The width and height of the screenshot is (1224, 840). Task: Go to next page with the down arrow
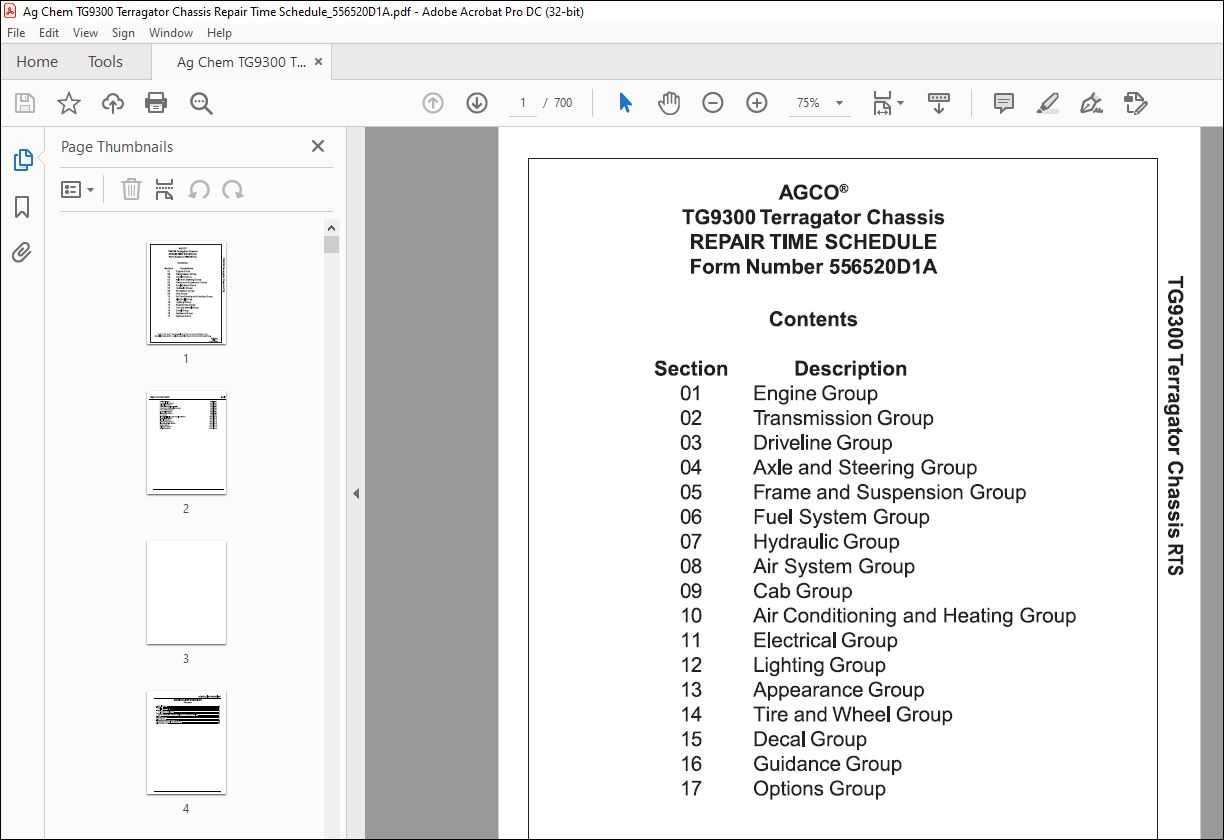(x=477, y=103)
